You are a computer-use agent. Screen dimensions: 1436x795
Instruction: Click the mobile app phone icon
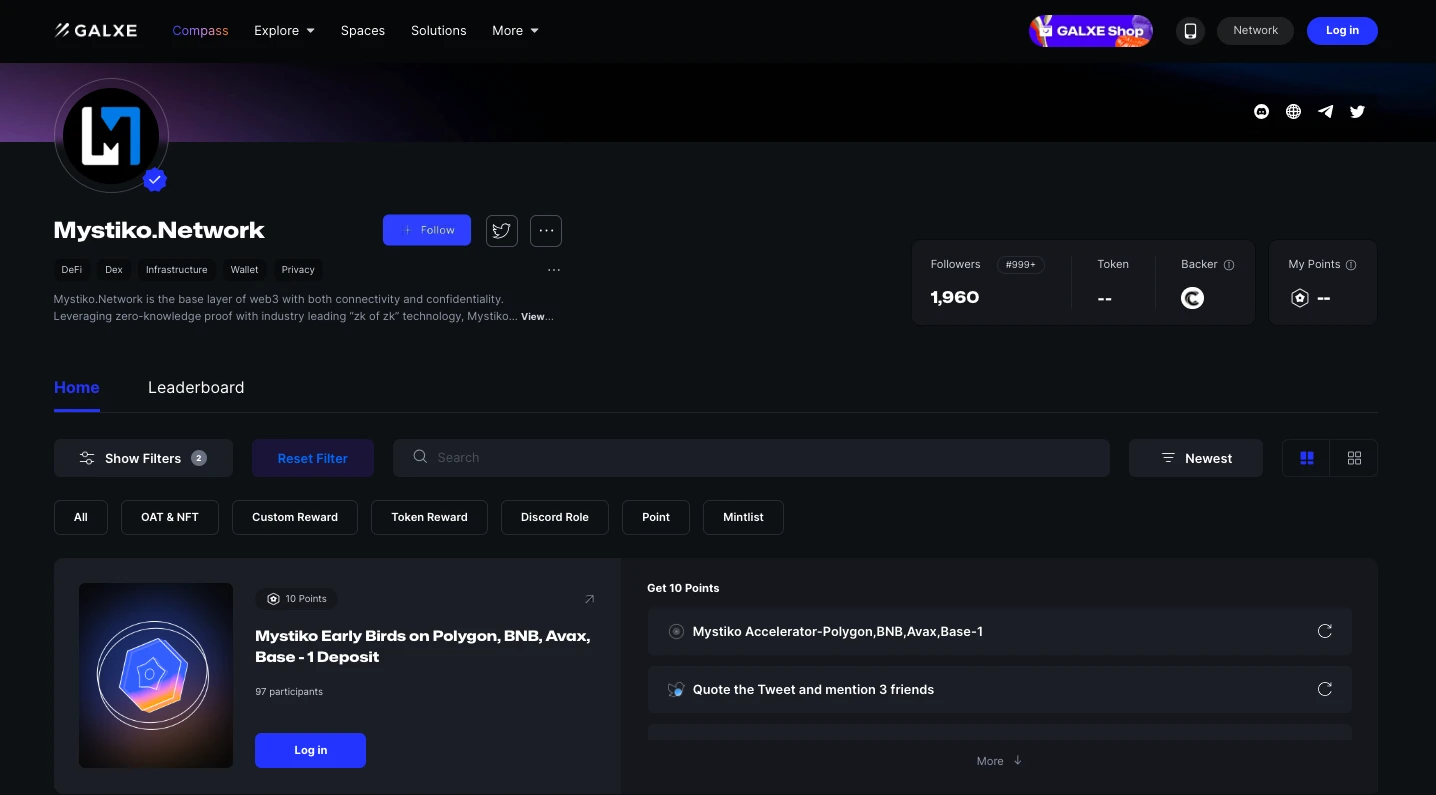(1190, 31)
